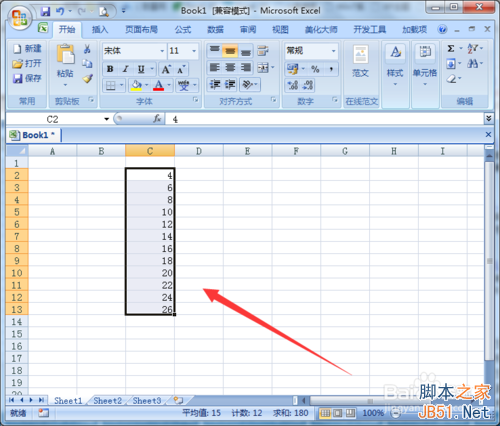Click the 打开 button

27,63
